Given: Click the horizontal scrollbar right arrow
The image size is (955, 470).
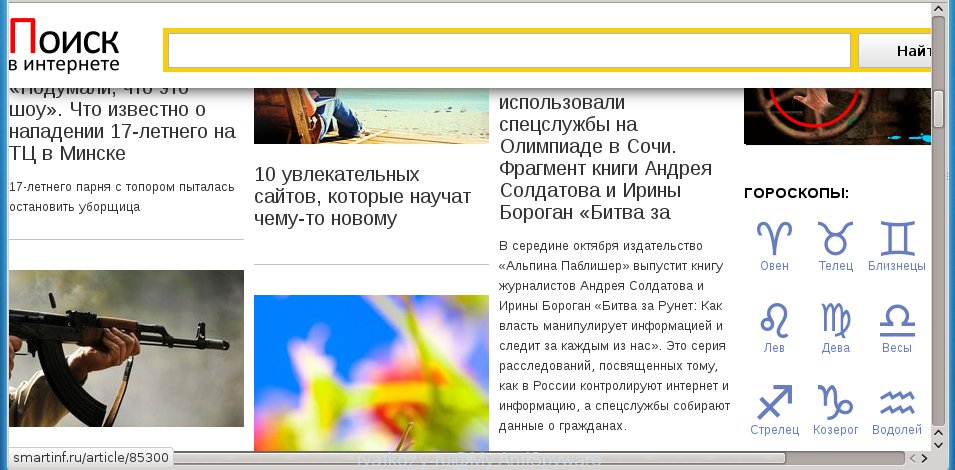Looking at the screenshot, I should (925, 458).
